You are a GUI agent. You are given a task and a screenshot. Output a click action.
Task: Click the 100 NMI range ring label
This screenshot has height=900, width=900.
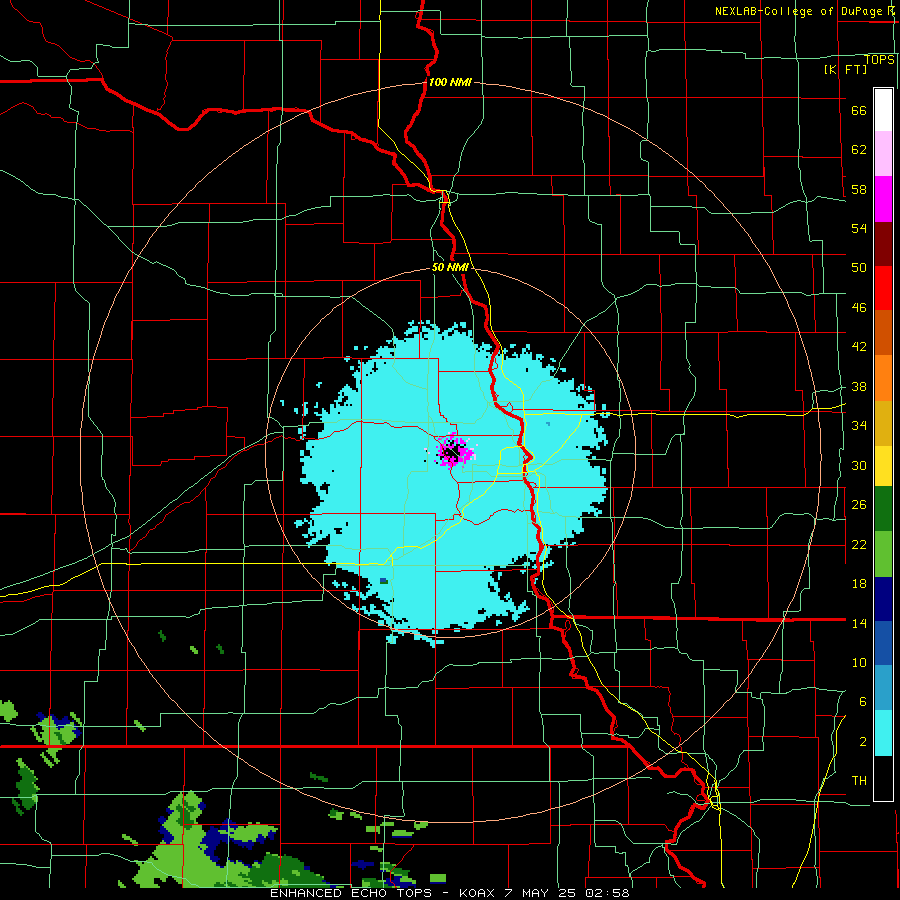450,82
